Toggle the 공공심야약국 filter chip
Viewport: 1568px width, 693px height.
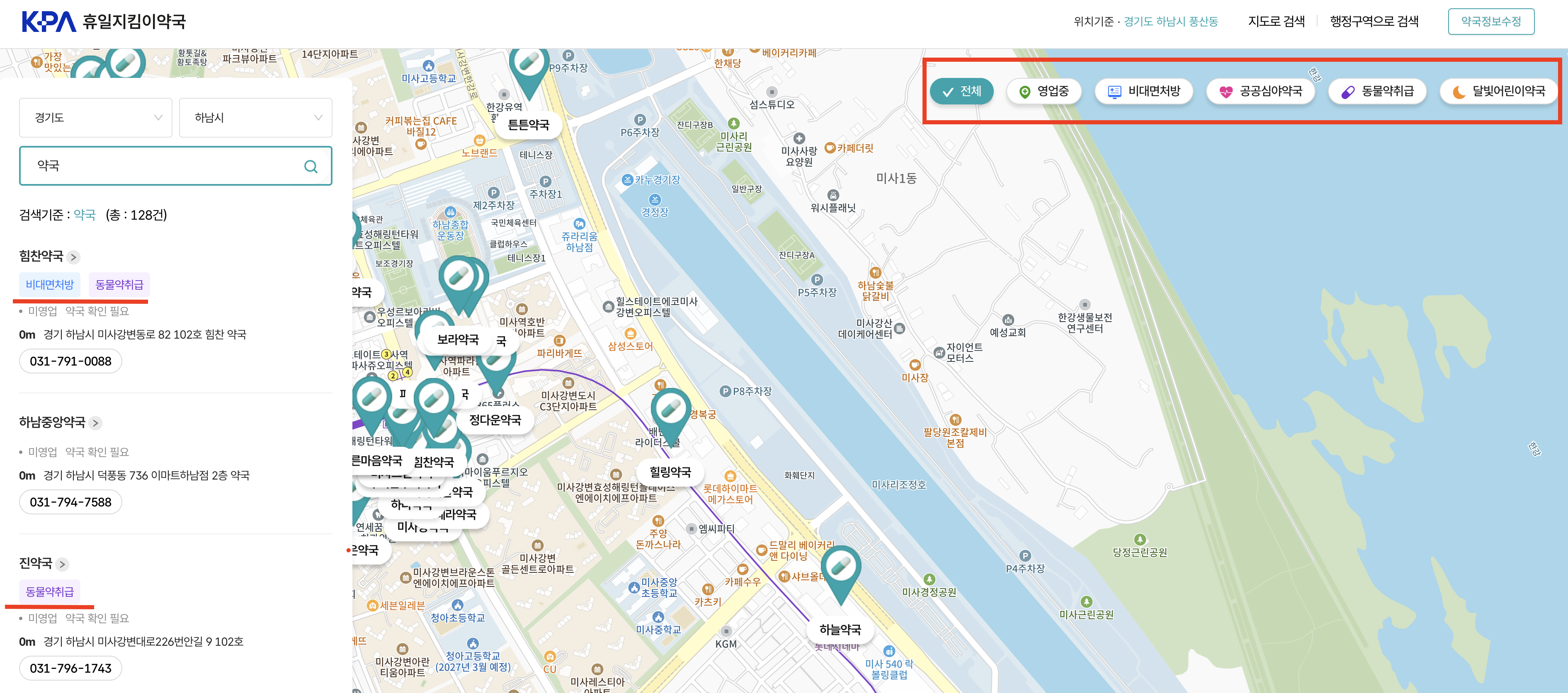tap(1261, 91)
